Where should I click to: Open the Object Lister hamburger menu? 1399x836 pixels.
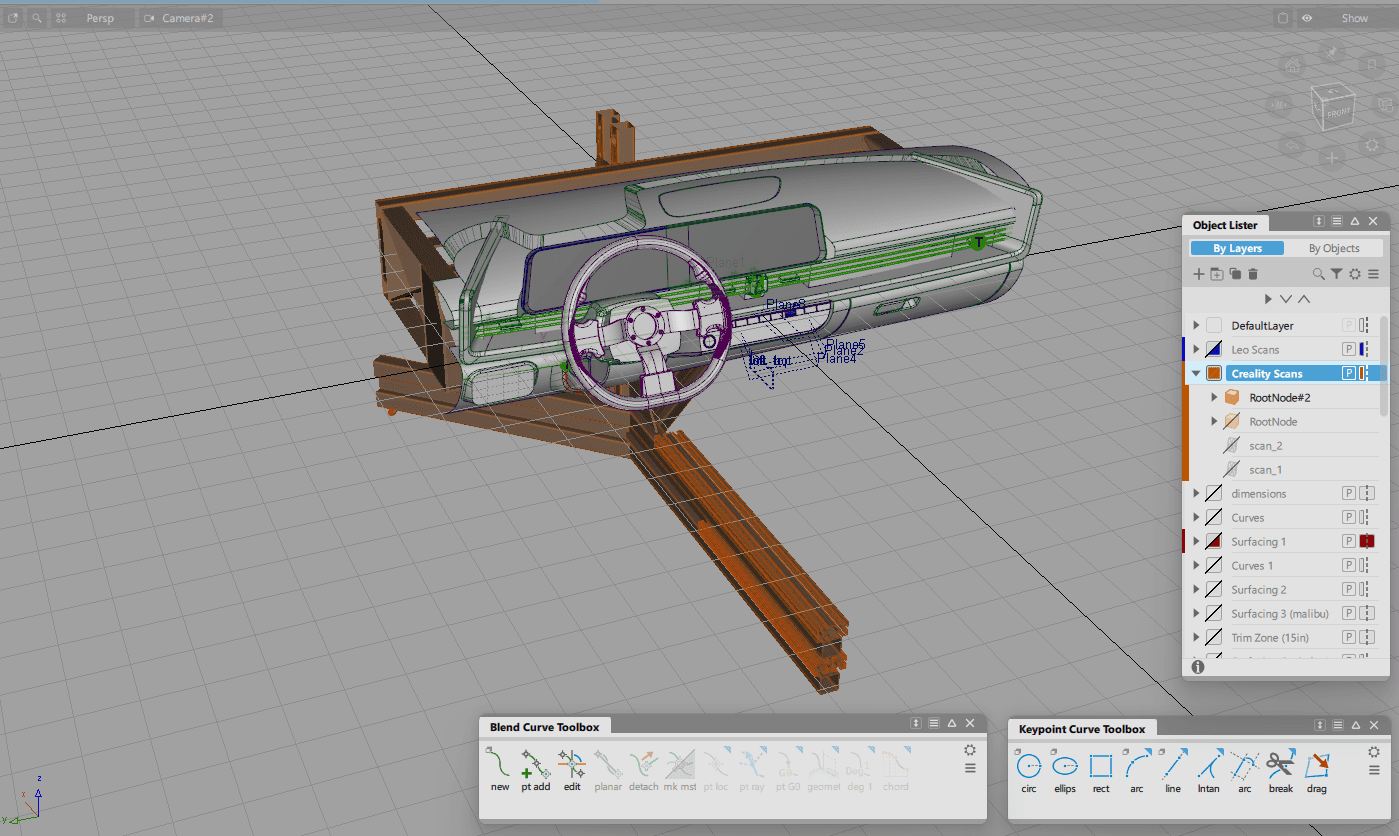coord(1373,274)
